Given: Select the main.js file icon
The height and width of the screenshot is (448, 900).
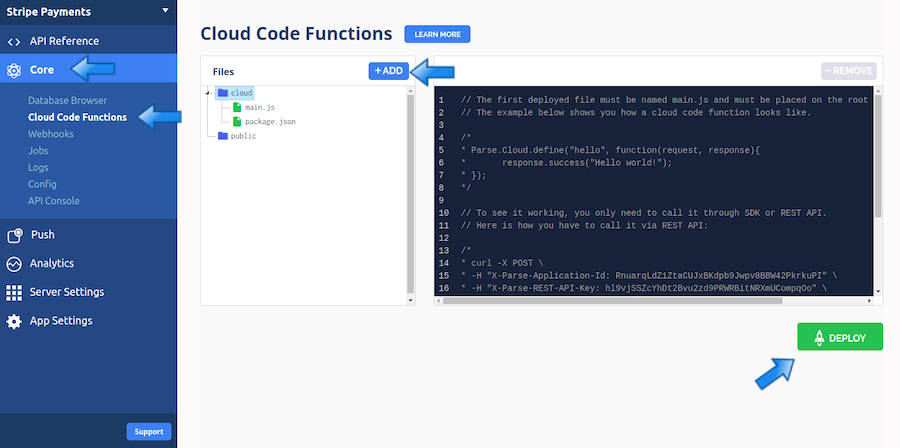Looking at the screenshot, I should click(237, 107).
